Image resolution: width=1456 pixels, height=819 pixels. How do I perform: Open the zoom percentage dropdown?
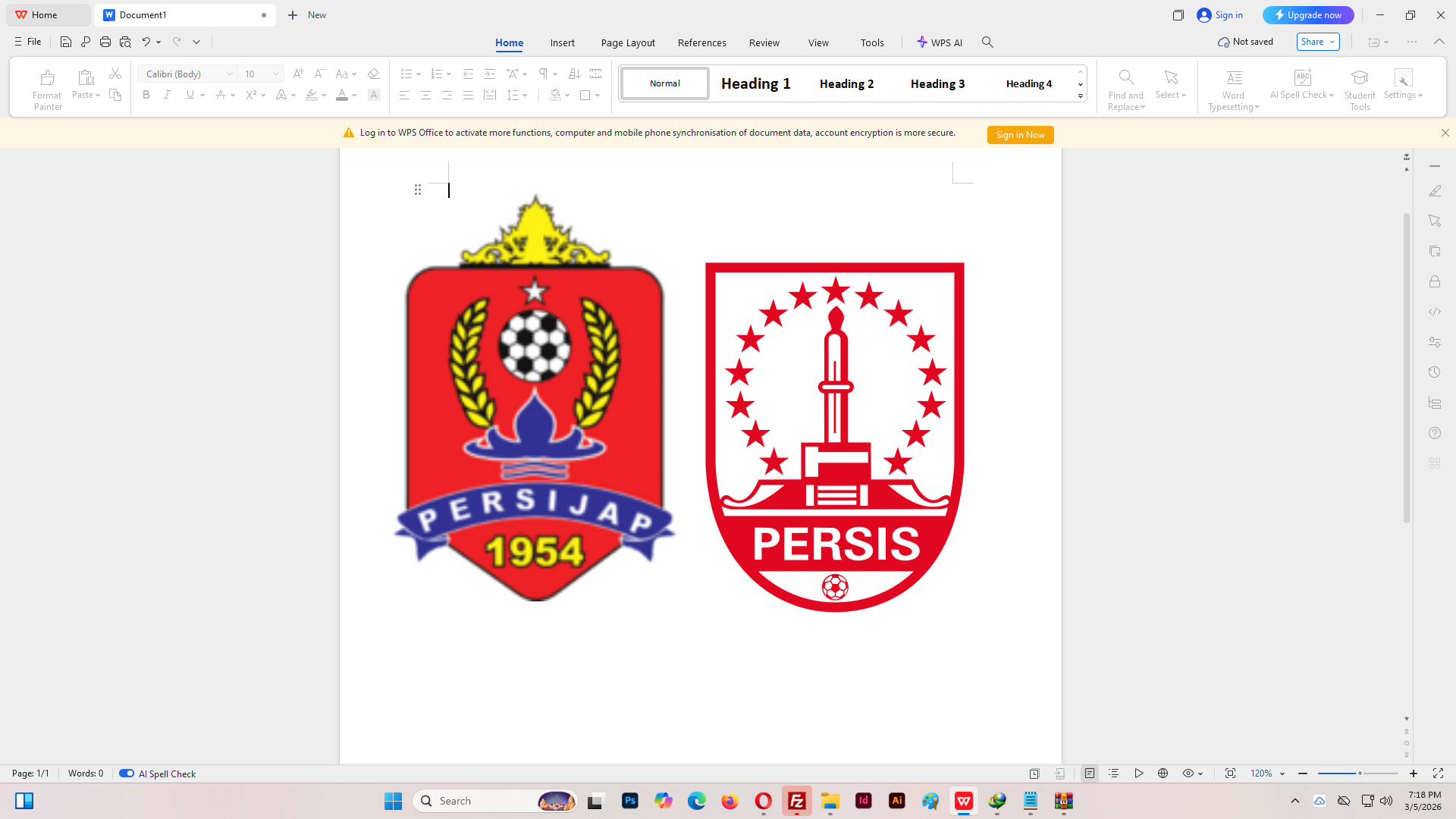click(x=1282, y=773)
